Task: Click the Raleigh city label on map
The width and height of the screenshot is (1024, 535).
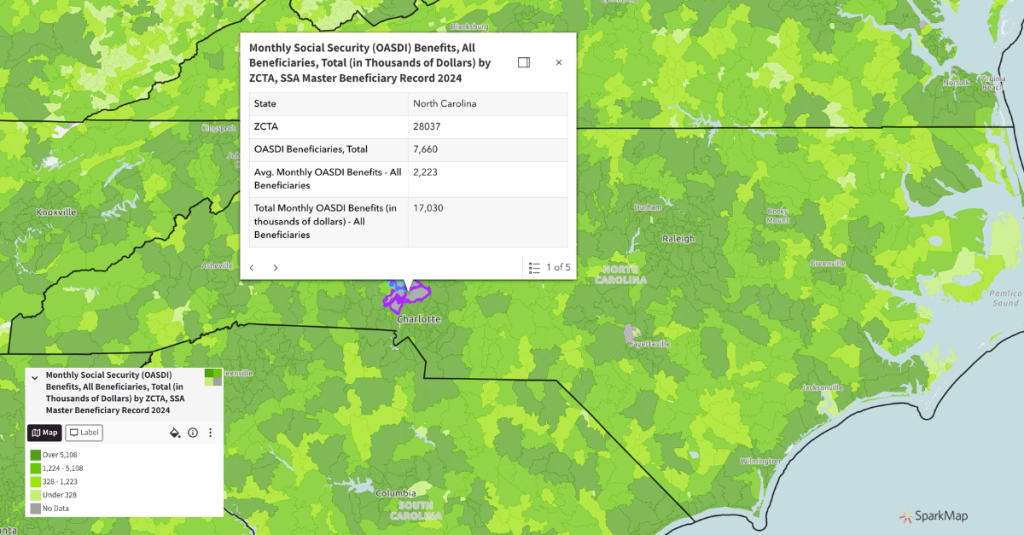Action: tap(679, 238)
